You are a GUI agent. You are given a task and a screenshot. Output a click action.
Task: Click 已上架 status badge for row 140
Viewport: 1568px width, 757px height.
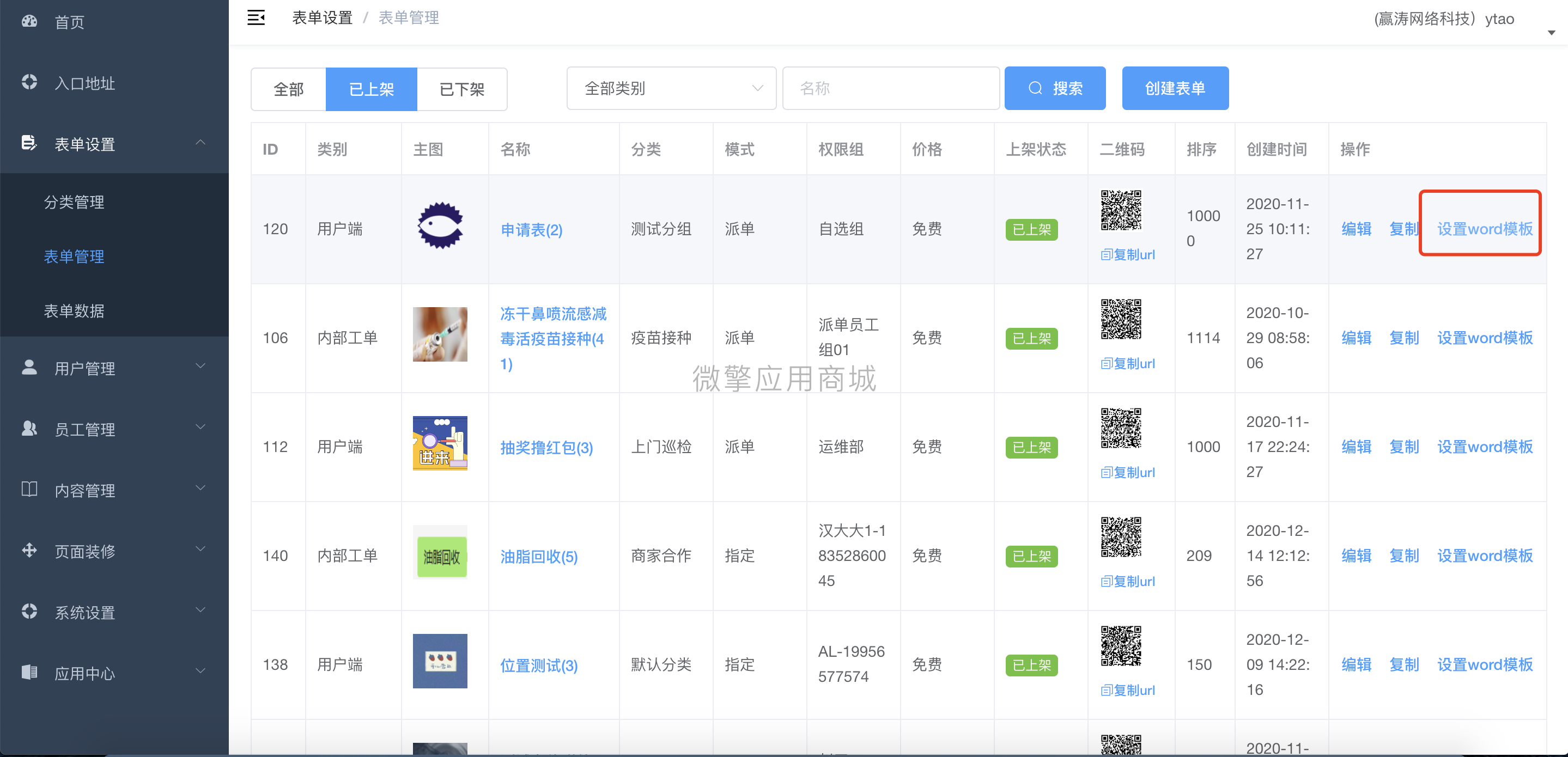click(1031, 556)
